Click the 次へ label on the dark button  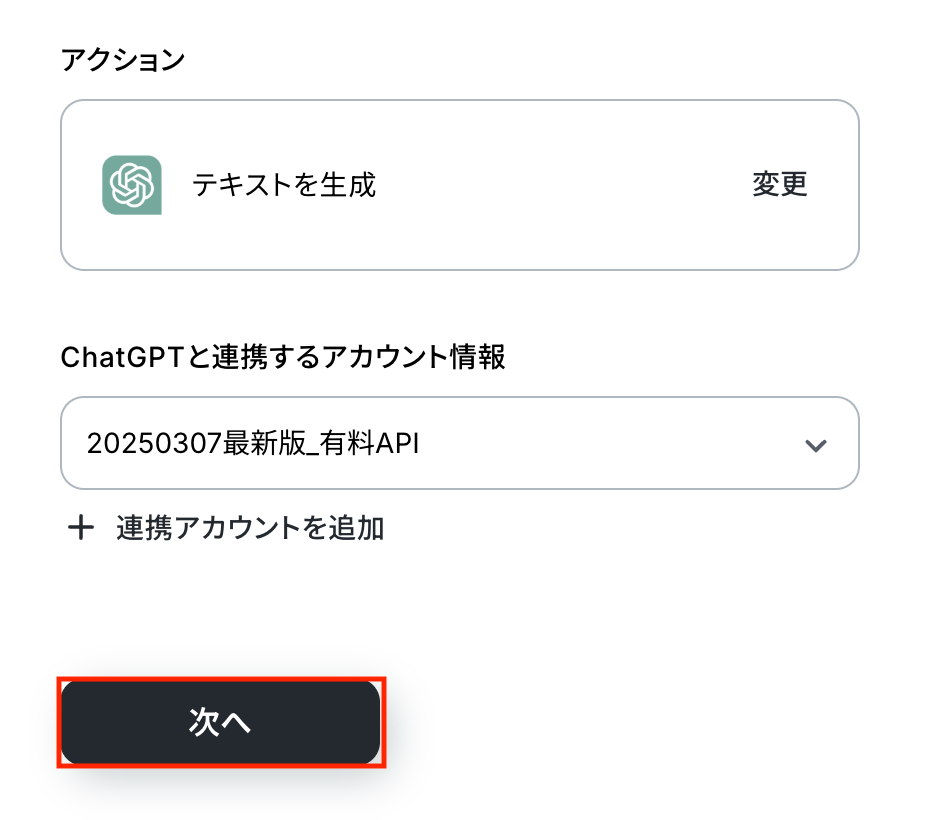tap(220, 723)
